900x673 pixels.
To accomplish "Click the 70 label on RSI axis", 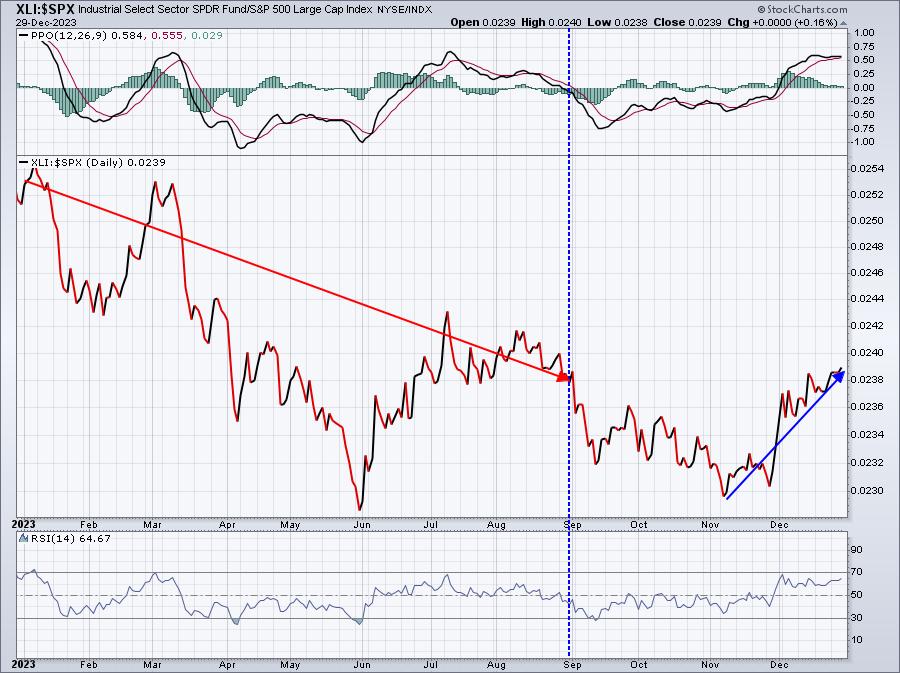I will (856, 572).
